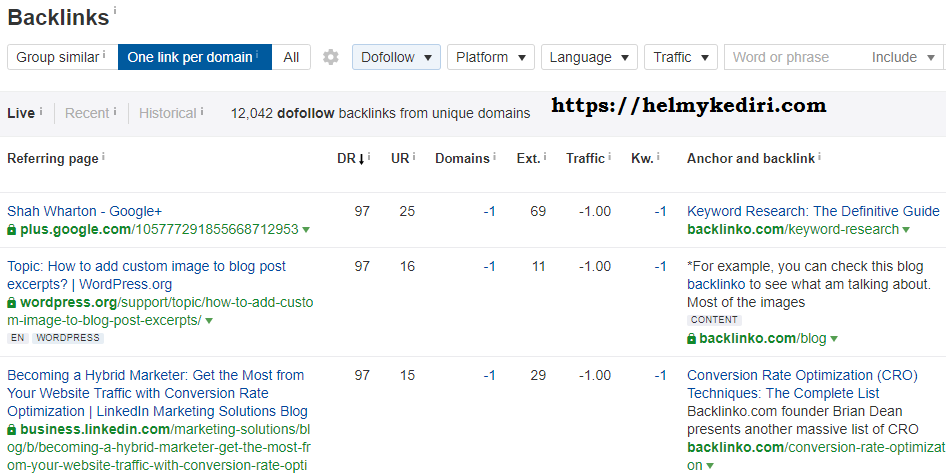Click the backlinko anchor text link

click(716, 284)
